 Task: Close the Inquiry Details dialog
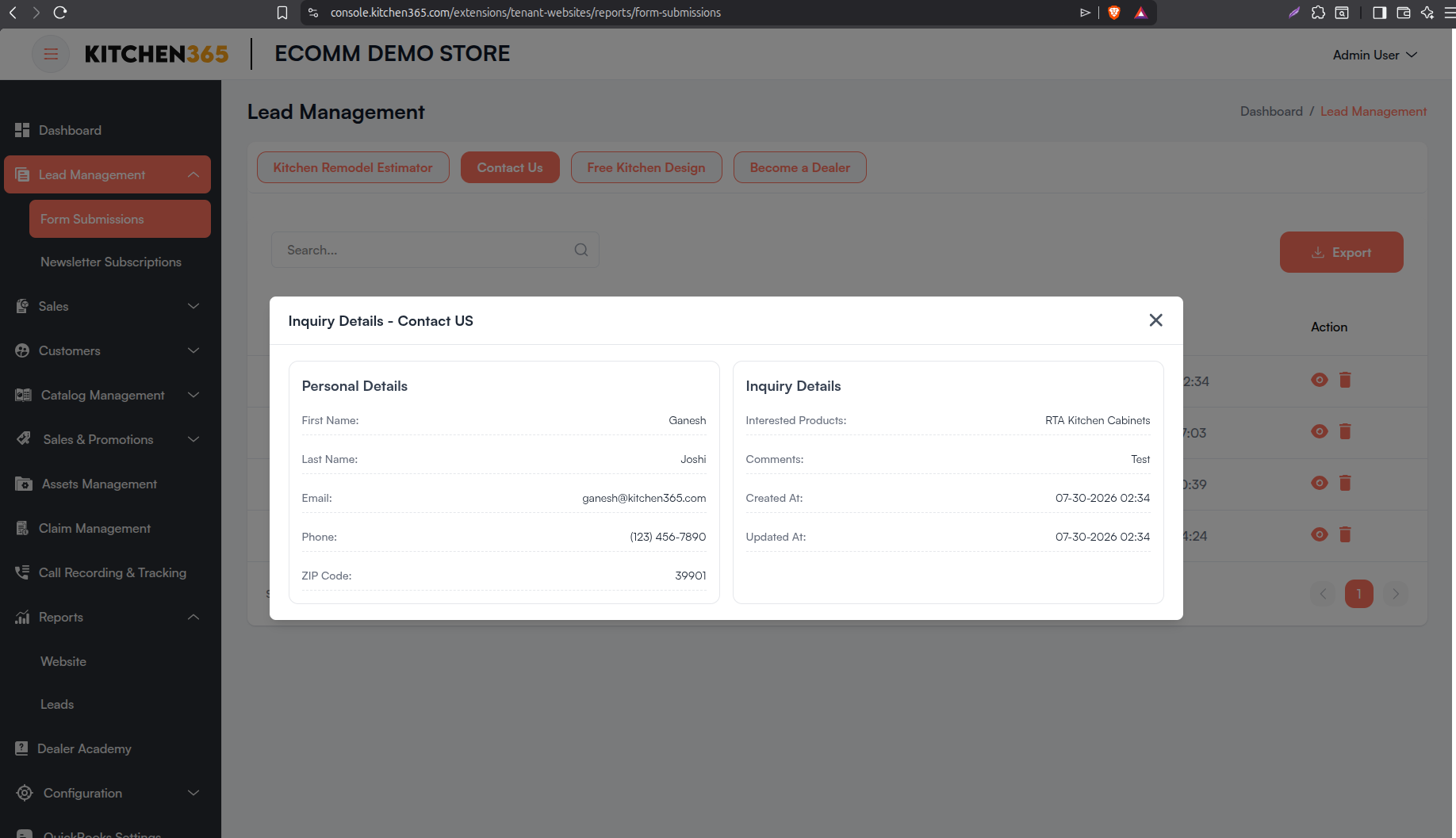click(1156, 320)
